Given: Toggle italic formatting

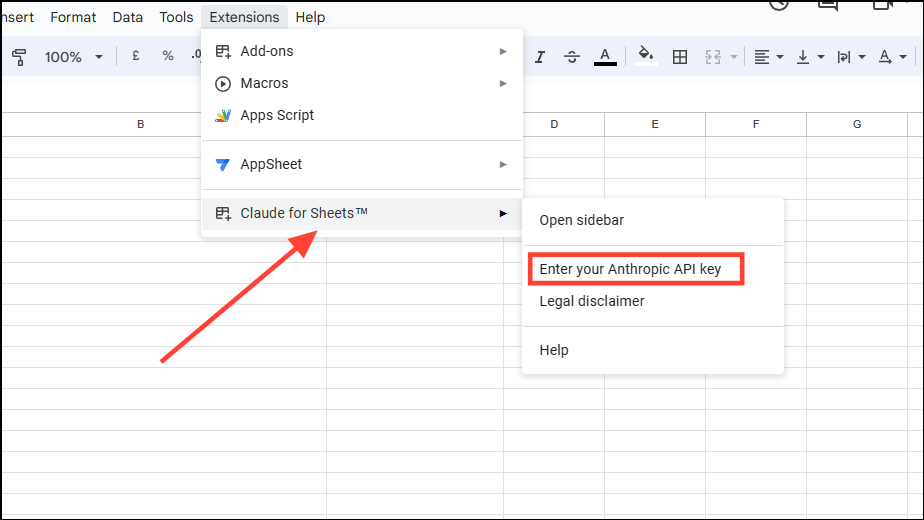Looking at the screenshot, I should [540, 57].
